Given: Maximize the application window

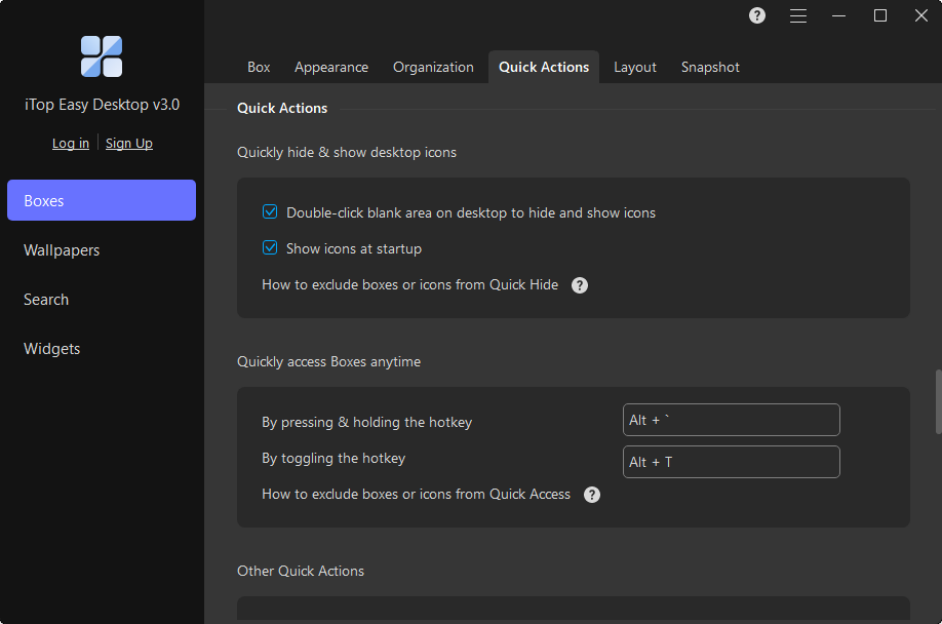Looking at the screenshot, I should click(880, 16).
